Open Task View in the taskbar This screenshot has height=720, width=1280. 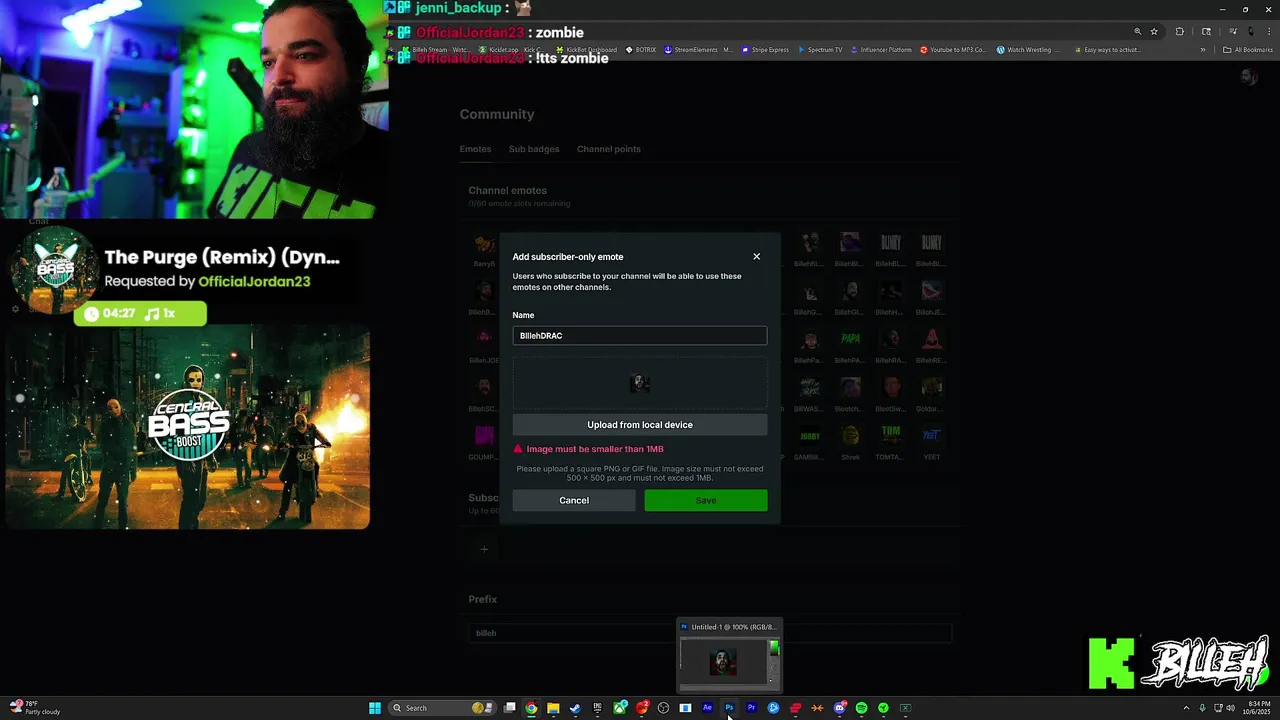click(x=509, y=708)
